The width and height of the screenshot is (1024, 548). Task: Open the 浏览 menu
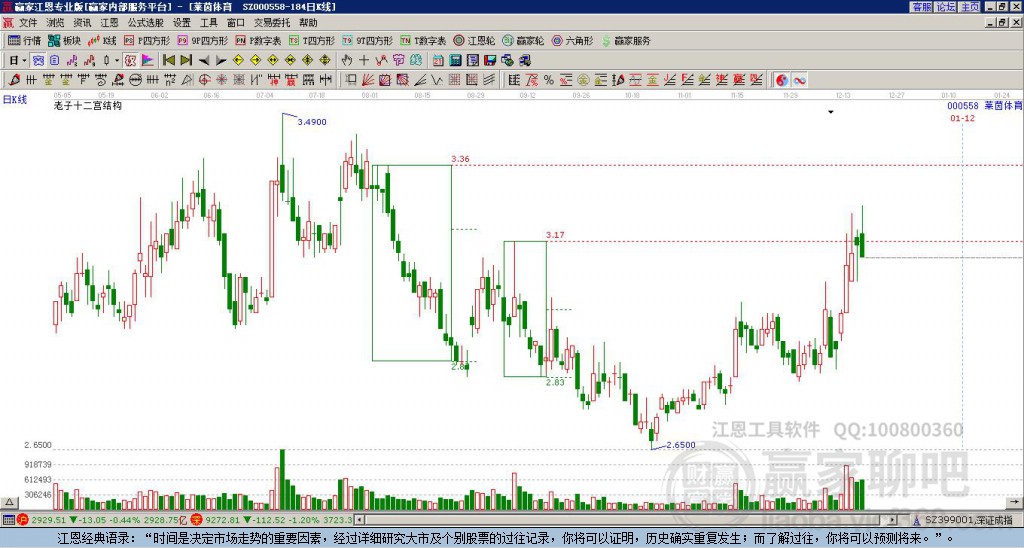tap(55, 23)
